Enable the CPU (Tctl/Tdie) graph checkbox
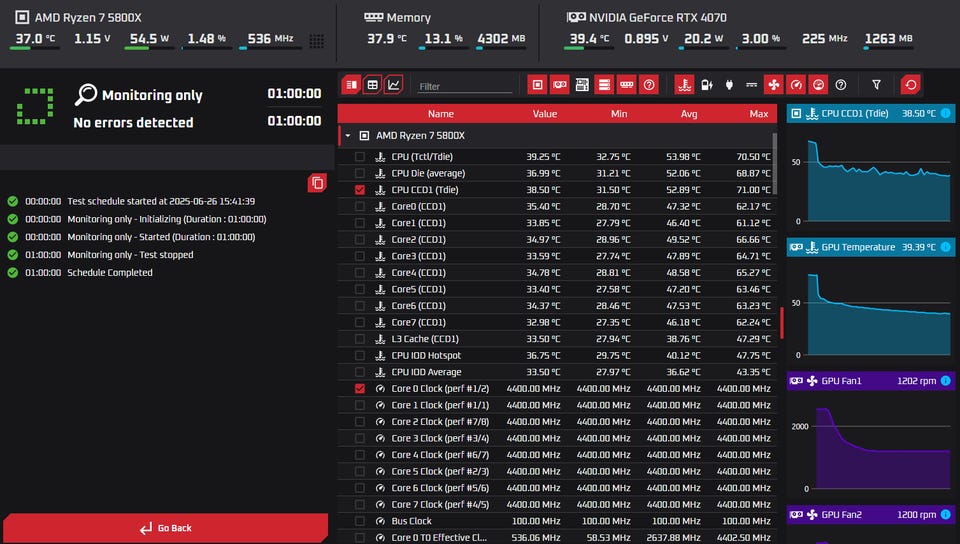The height and width of the screenshot is (544, 960). coord(360,157)
